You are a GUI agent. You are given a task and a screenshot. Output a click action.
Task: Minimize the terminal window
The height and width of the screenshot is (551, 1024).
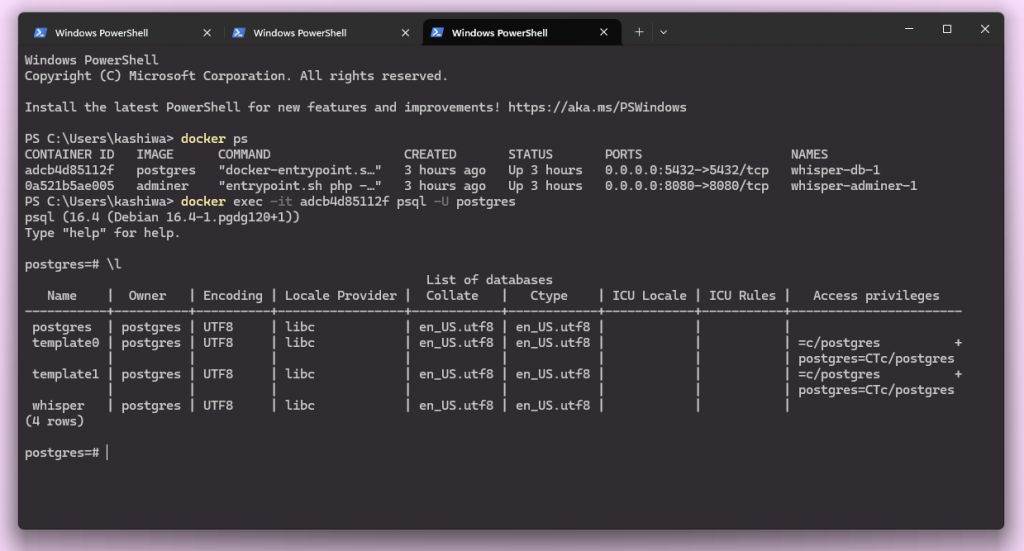tap(909, 29)
